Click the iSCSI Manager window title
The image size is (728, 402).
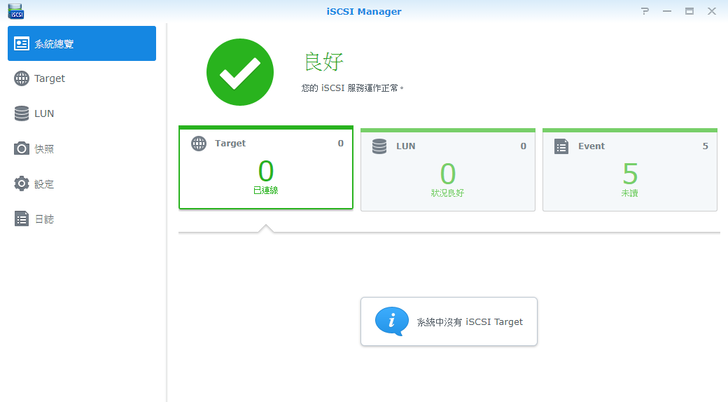pos(364,11)
